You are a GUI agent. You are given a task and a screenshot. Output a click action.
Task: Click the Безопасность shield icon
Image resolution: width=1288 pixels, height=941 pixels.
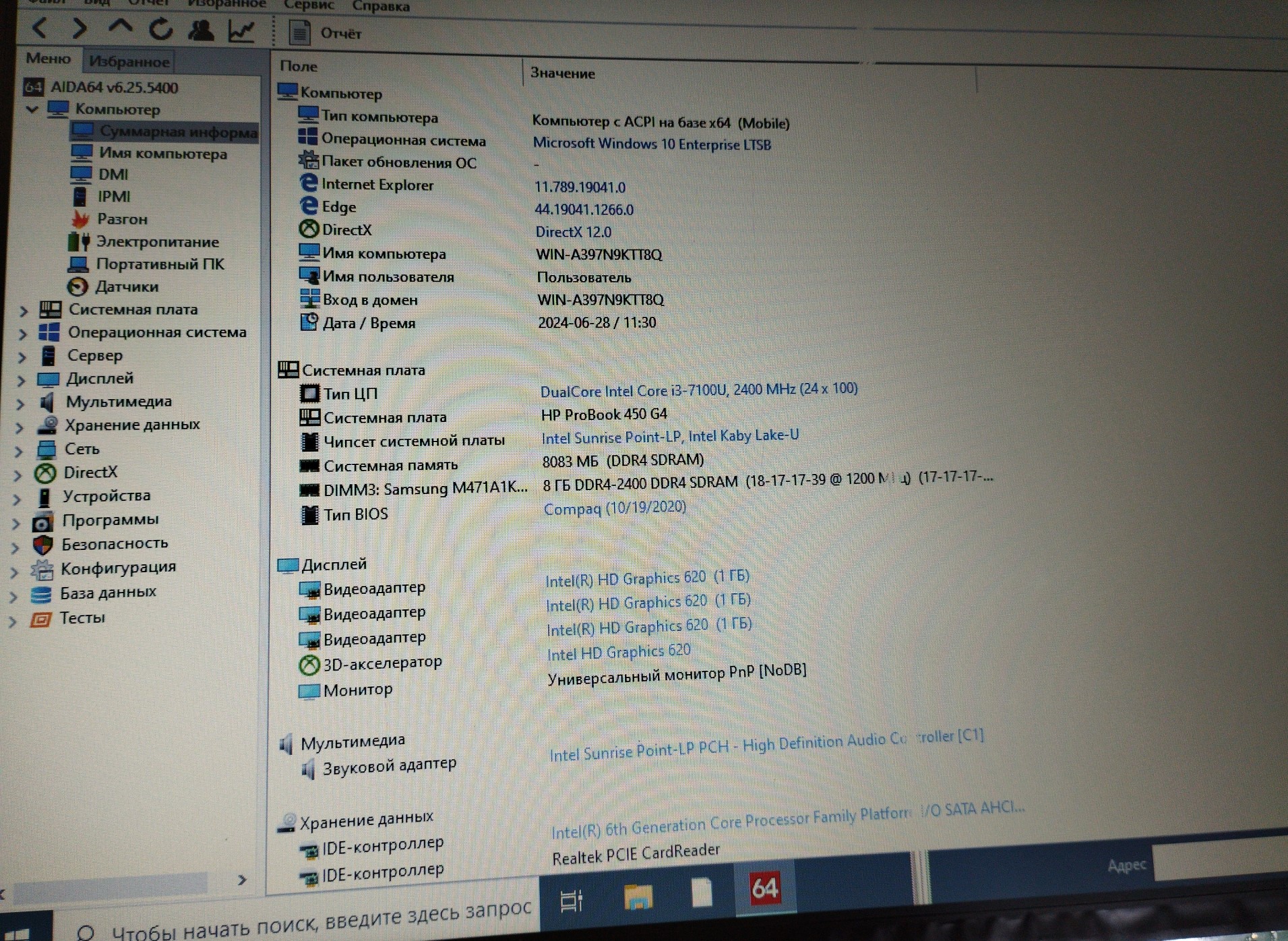42,545
